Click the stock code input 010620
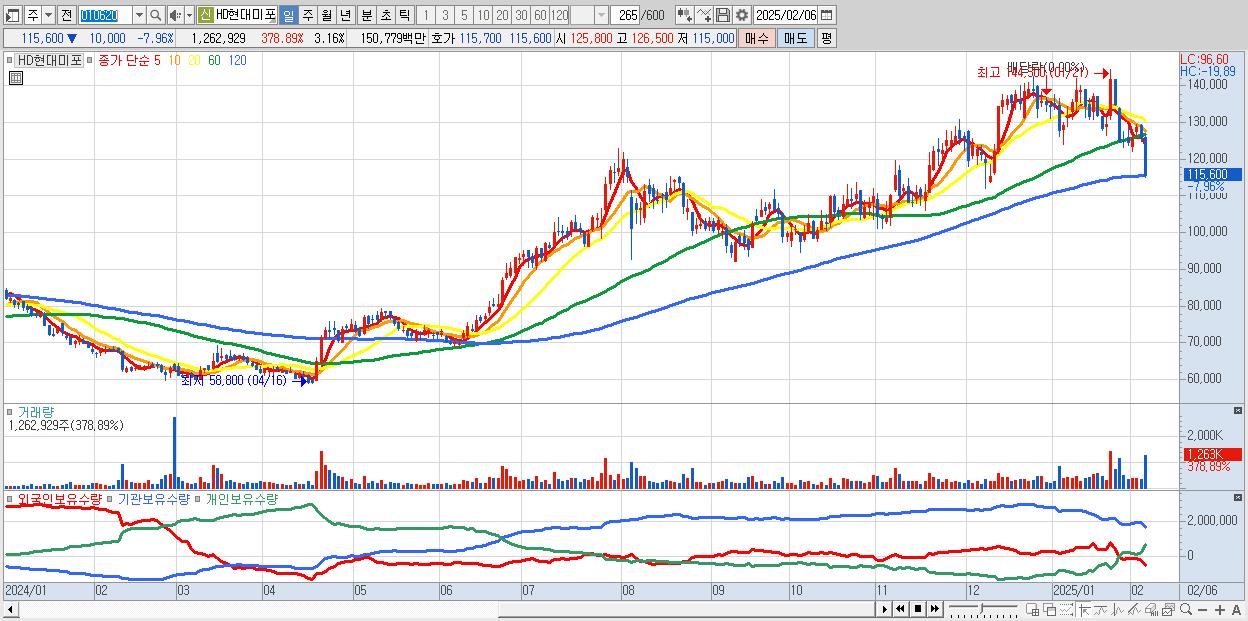This screenshot has height=621, width=1248. [105, 15]
